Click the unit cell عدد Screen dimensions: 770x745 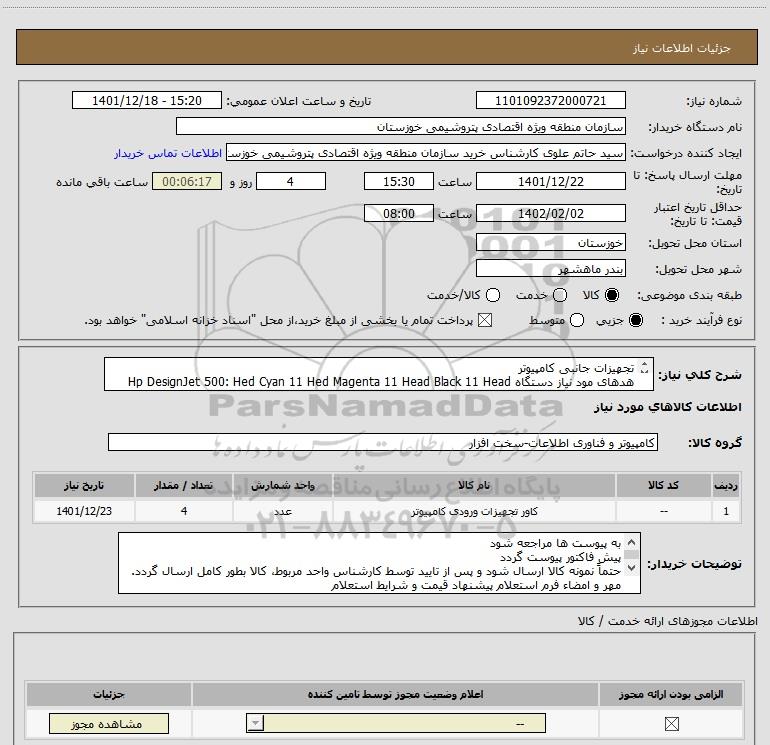click(x=282, y=511)
